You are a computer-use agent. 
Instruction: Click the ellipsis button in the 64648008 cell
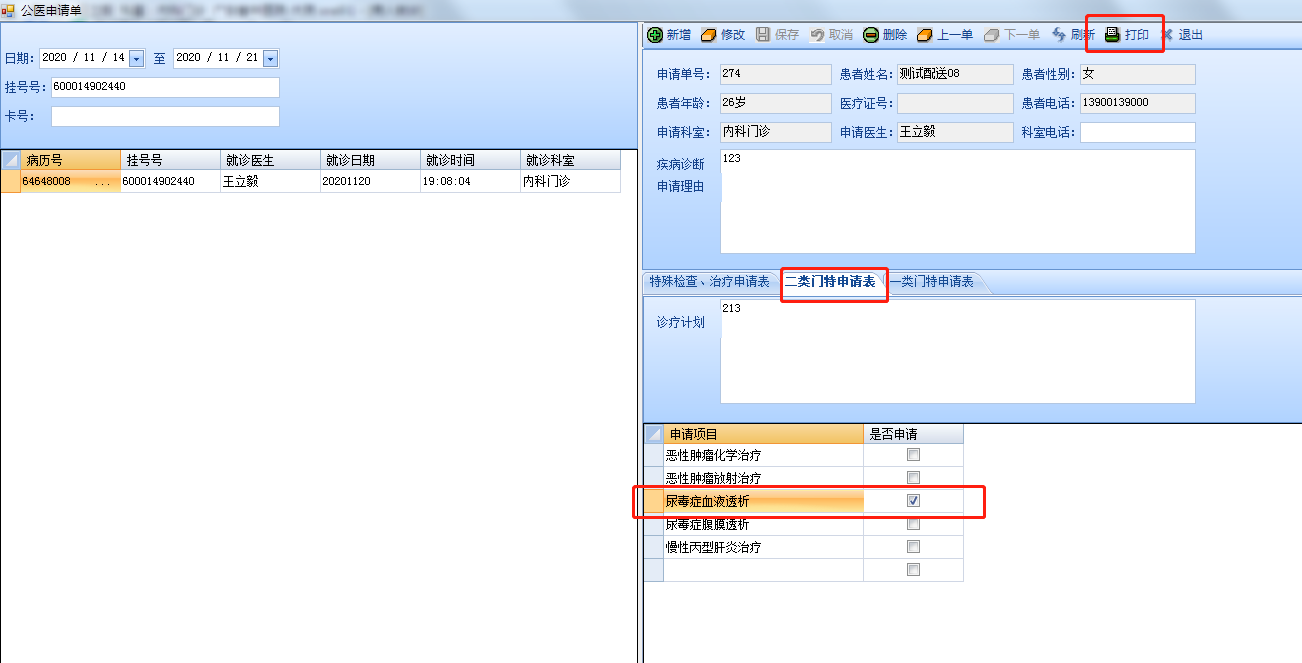103,182
